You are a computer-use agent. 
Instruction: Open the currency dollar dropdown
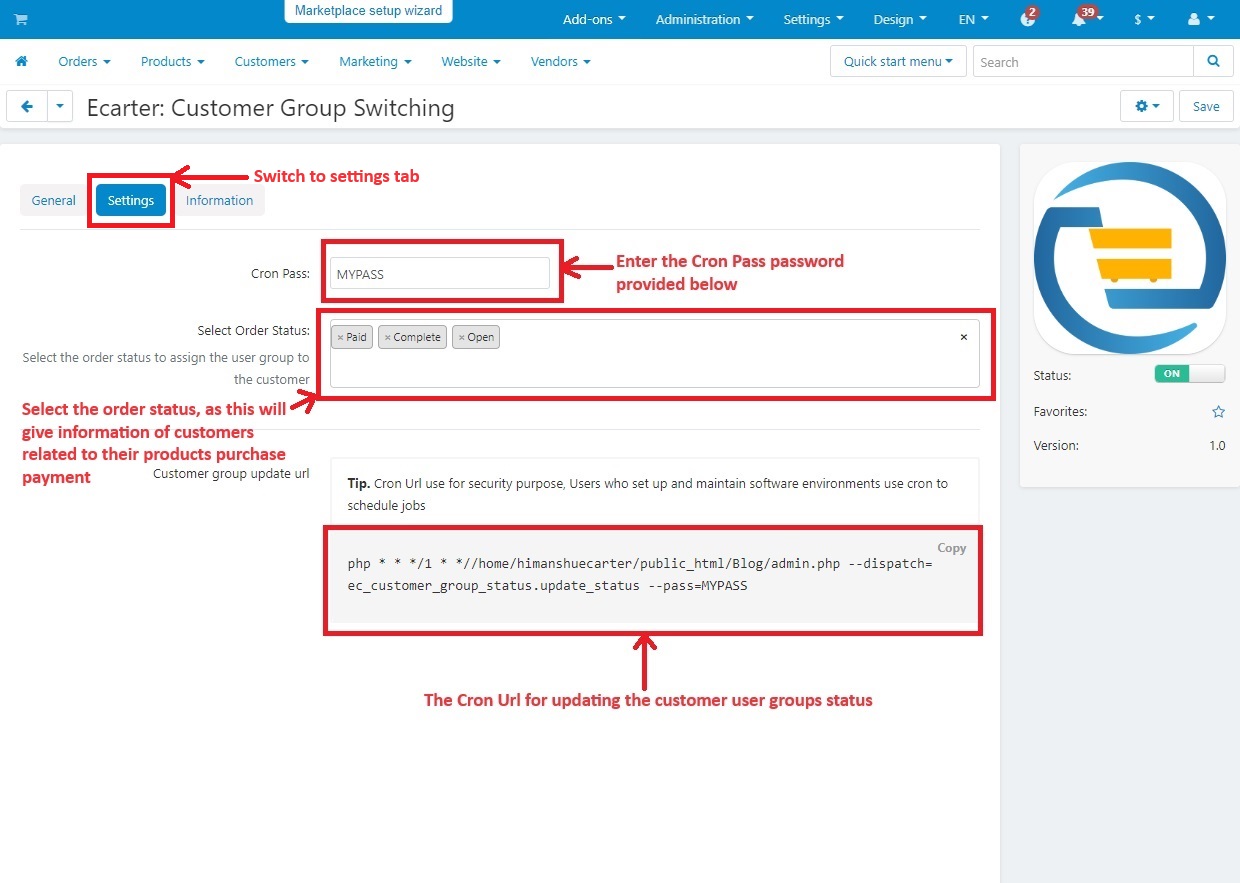click(1143, 19)
